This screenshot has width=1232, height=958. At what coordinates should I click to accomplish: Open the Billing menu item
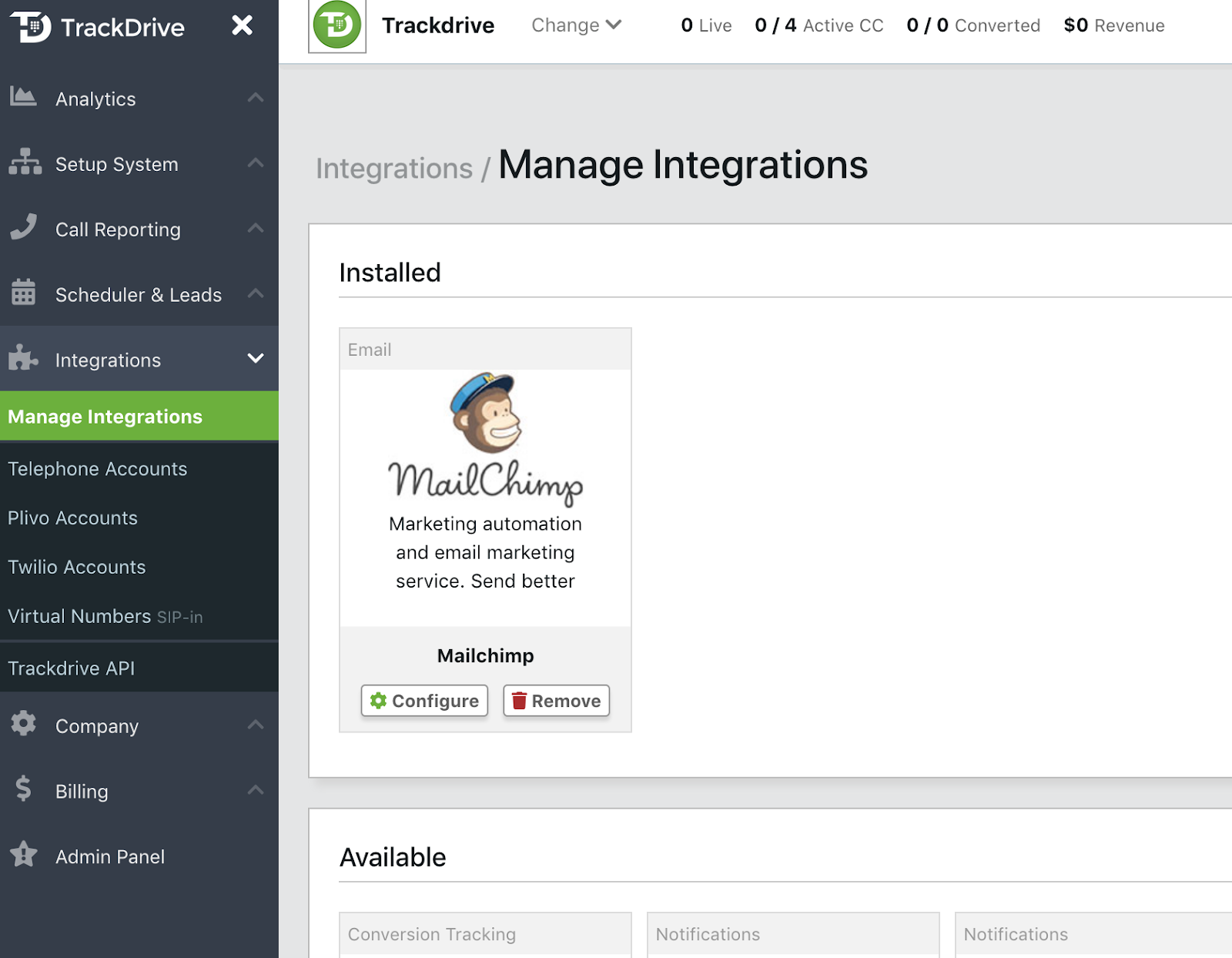pos(139,791)
